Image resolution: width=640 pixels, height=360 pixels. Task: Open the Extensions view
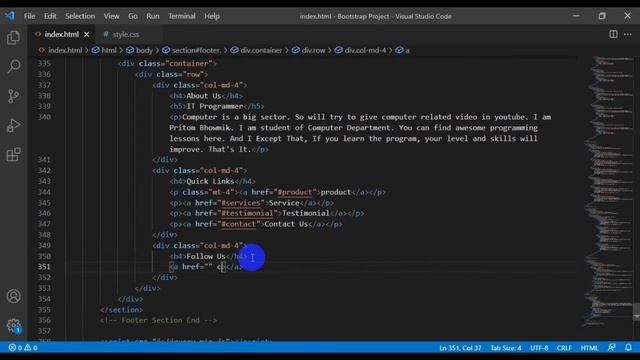[13, 155]
